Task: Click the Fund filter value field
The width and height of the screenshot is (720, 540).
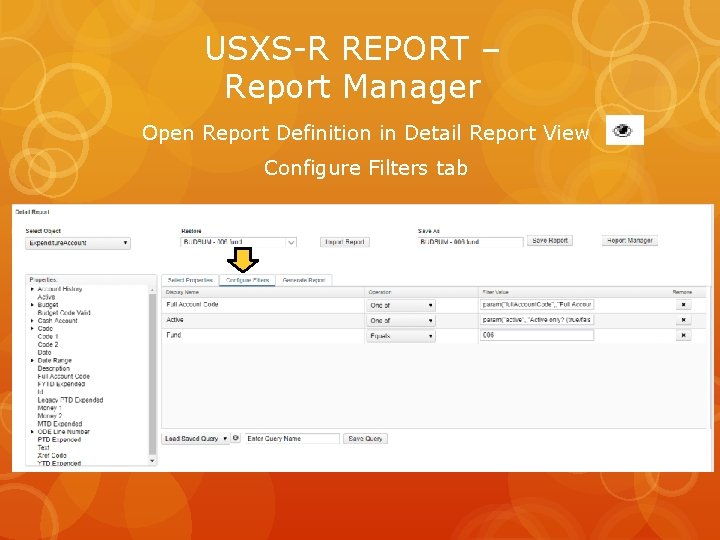Action: (x=537, y=335)
